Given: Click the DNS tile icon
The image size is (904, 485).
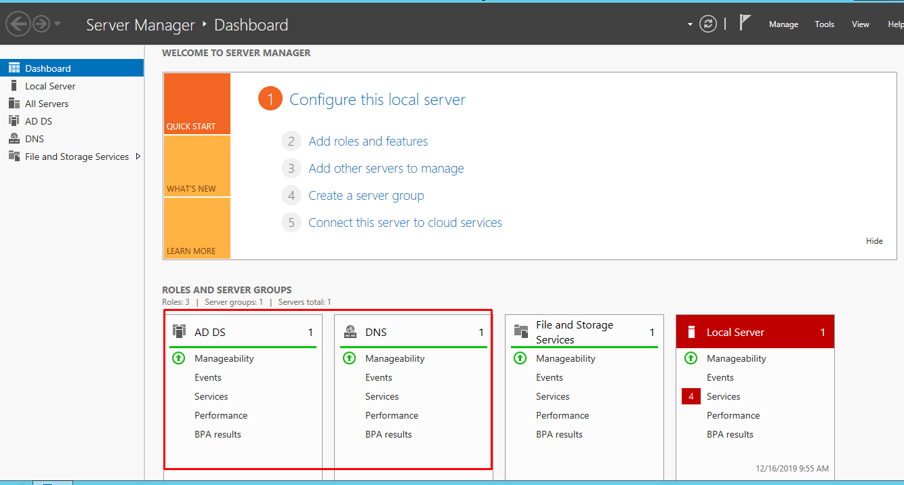Looking at the screenshot, I should coord(350,332).
